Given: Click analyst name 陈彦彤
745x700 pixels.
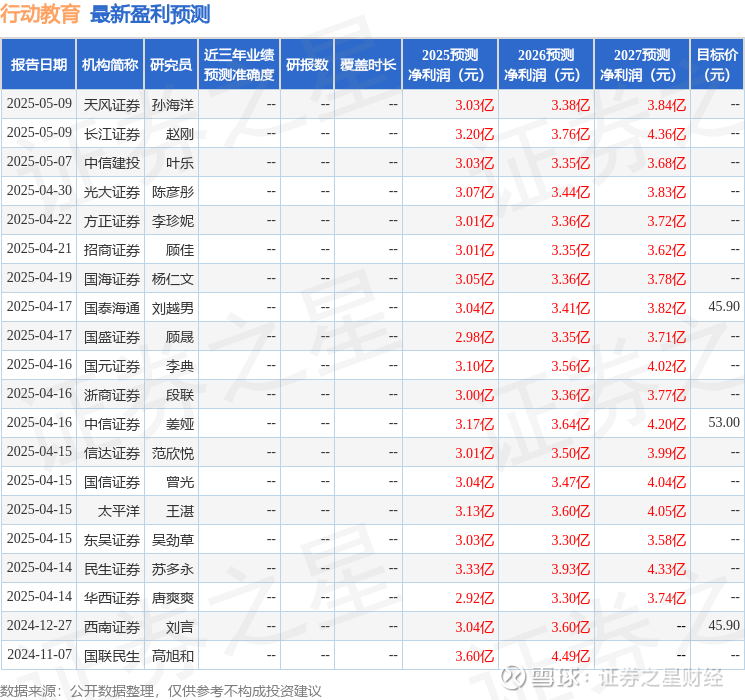Looking at the screenshot, I should 172,192.
